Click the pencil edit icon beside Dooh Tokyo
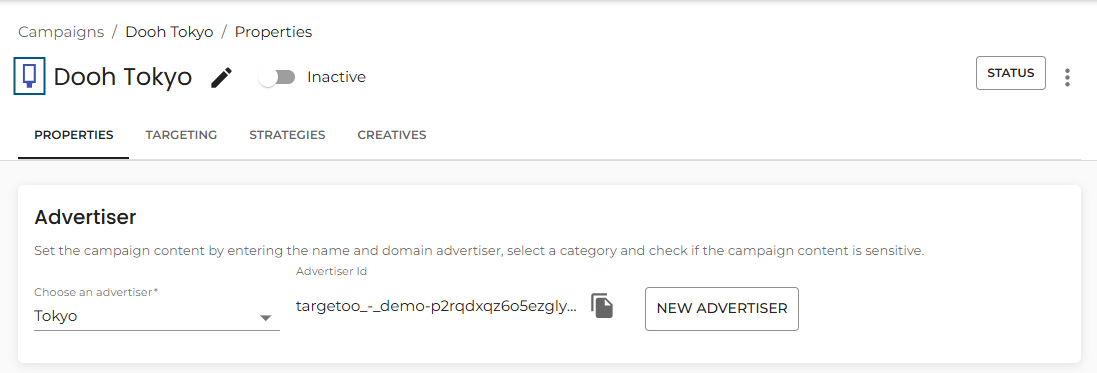Image resolution: width=1097 pixels, height=373 pixels. (222, 78)
